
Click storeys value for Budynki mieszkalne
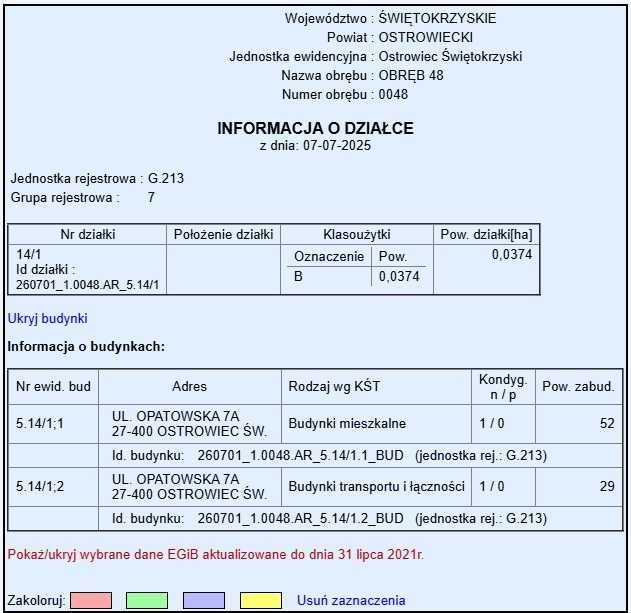click(x=492, y=423)
